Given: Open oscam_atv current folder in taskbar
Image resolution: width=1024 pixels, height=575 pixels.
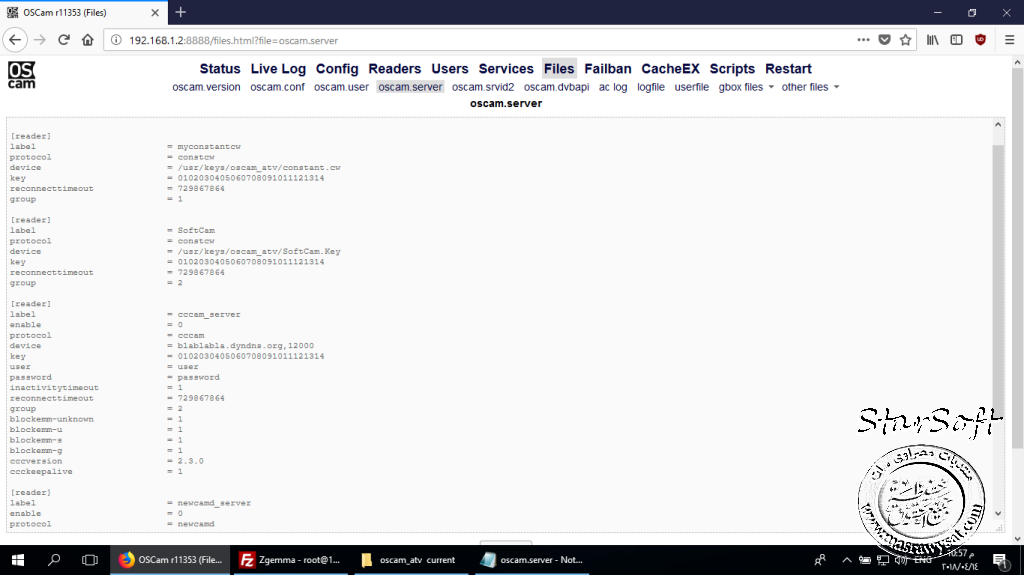Looking at the screenshot, I should coord(411,560).
